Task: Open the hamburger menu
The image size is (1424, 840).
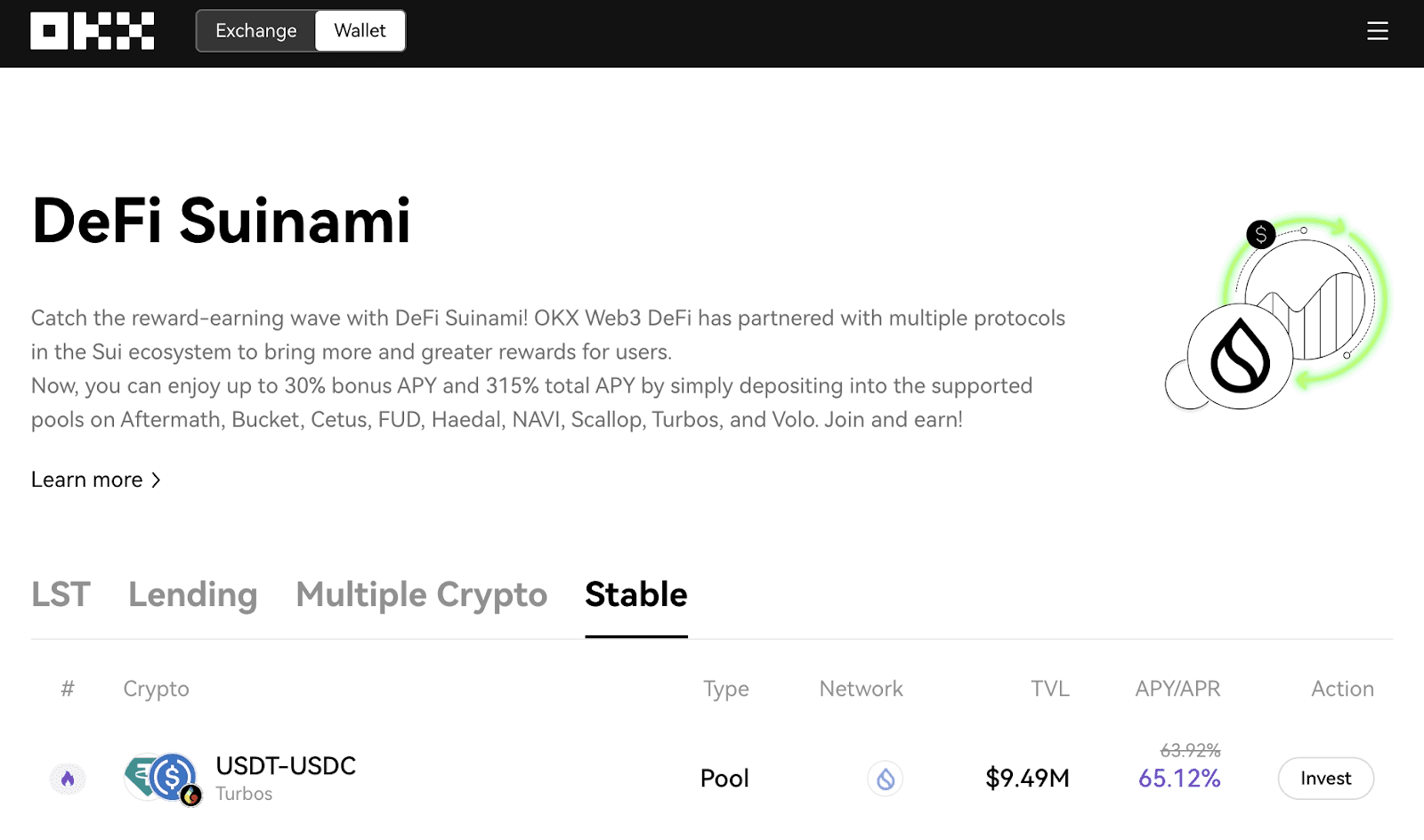Action: tap(1377, 31)
